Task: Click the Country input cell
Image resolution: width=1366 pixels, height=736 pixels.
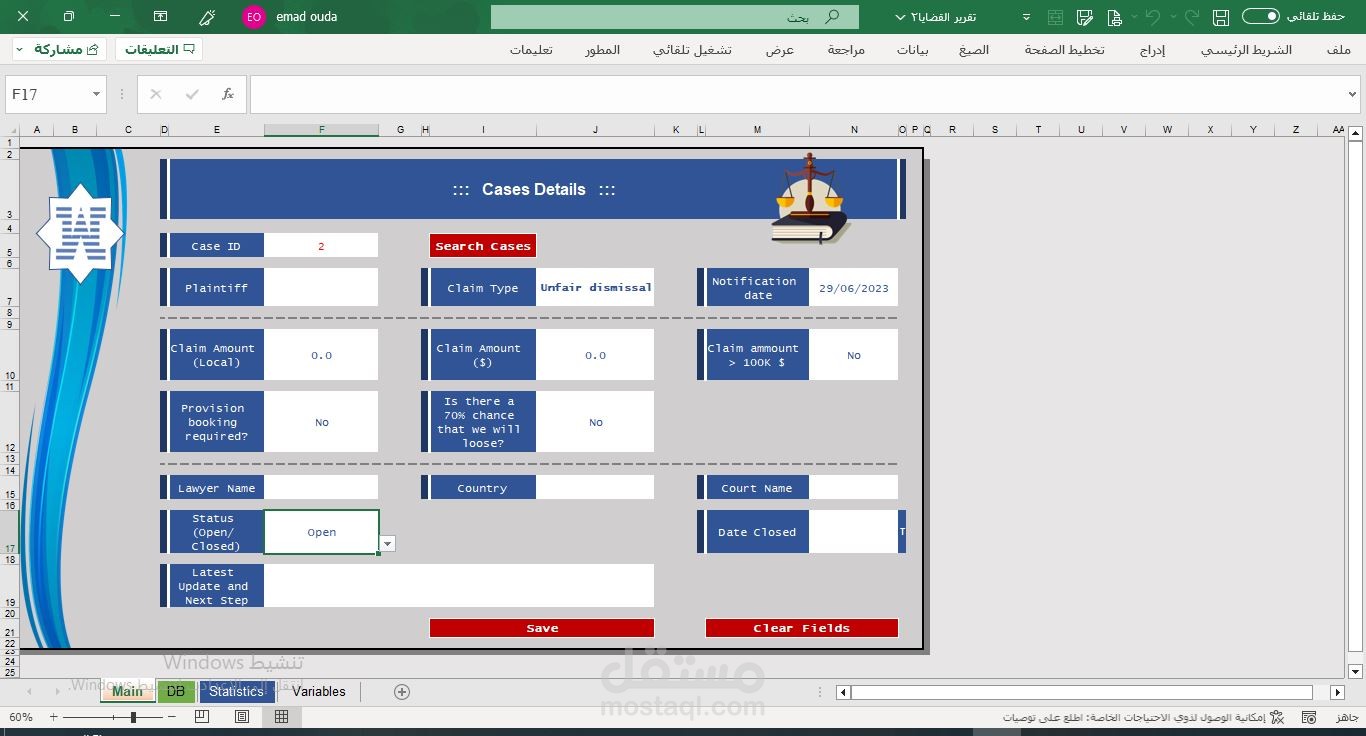Action: (x=596, y=488)
